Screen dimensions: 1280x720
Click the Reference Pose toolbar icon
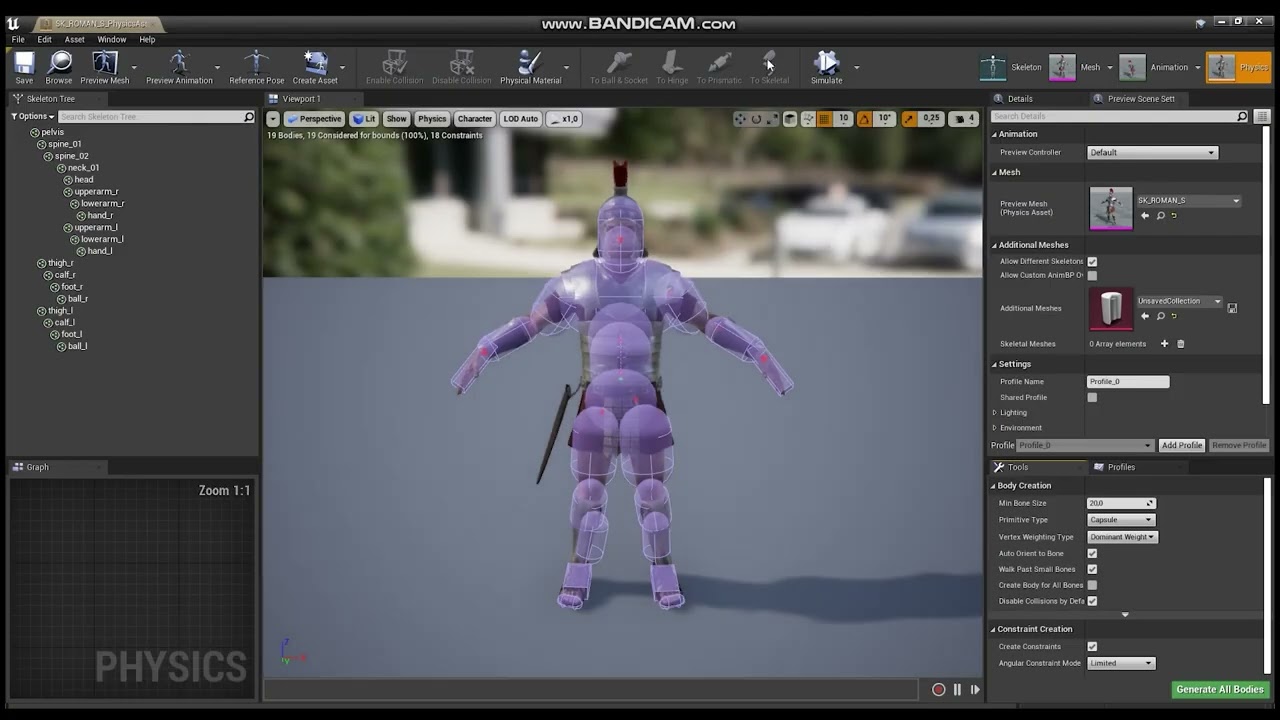point(256,64)
